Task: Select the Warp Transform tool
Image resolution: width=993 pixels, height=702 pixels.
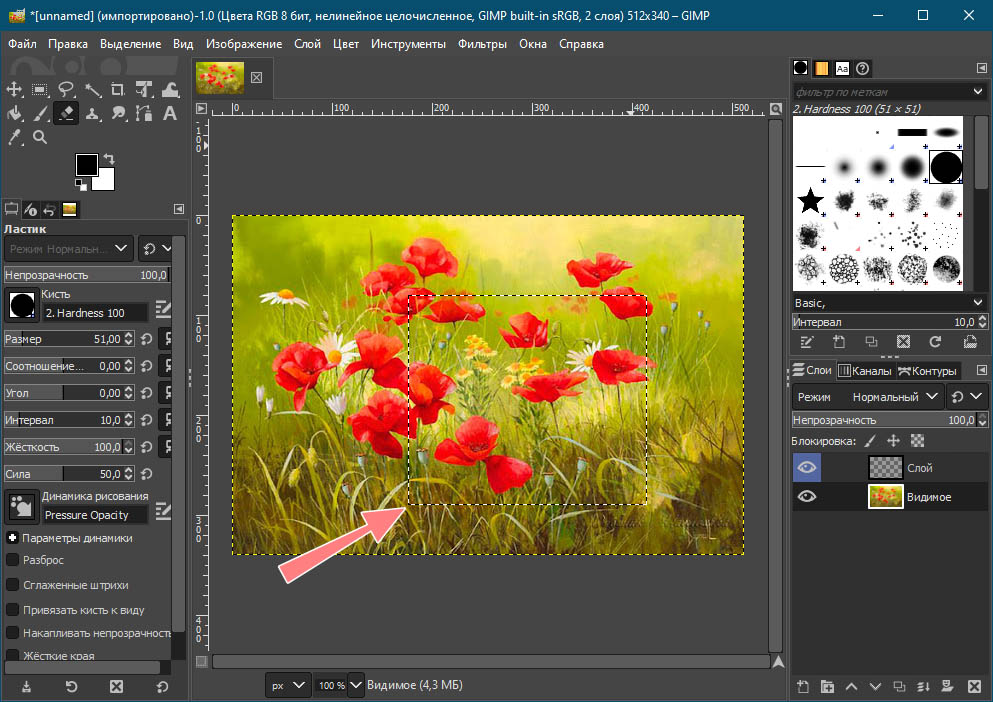Action: point(170,89)
